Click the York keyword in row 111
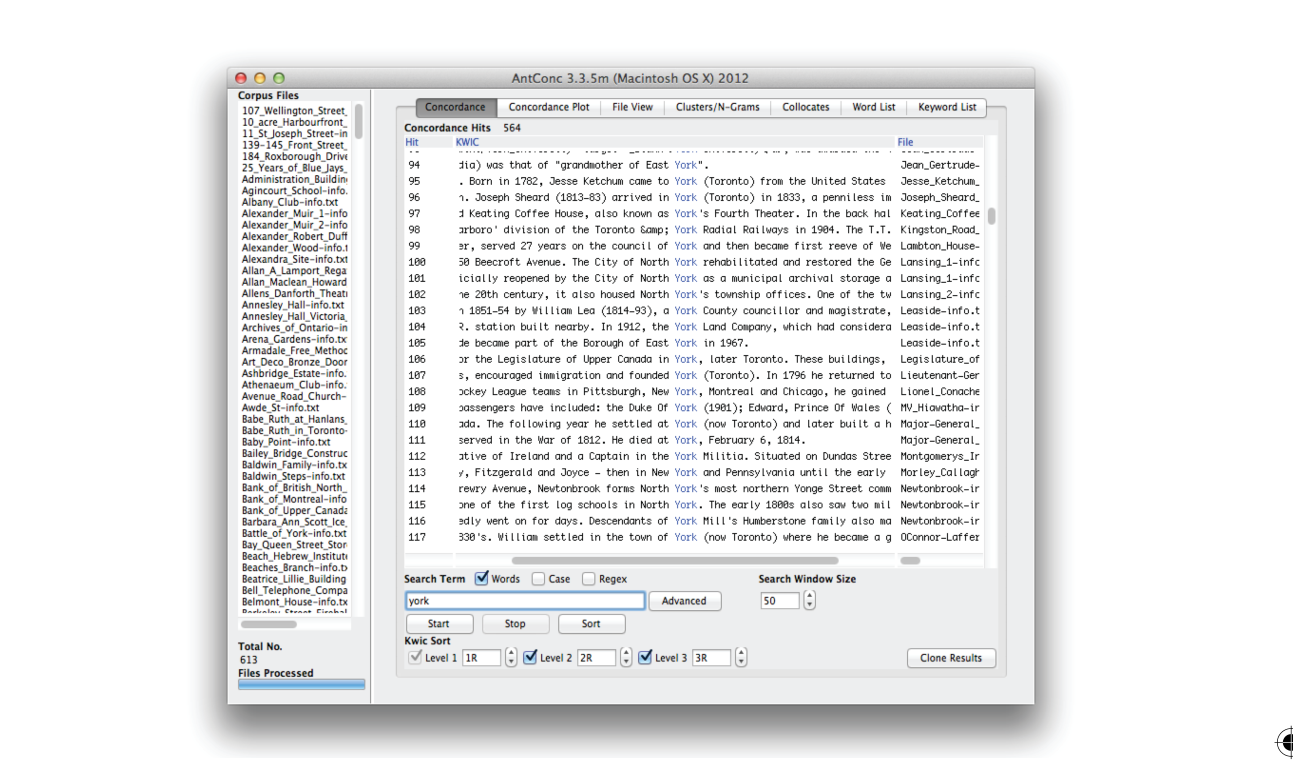The image size is (1293, 778). click(x=685, y=440)
